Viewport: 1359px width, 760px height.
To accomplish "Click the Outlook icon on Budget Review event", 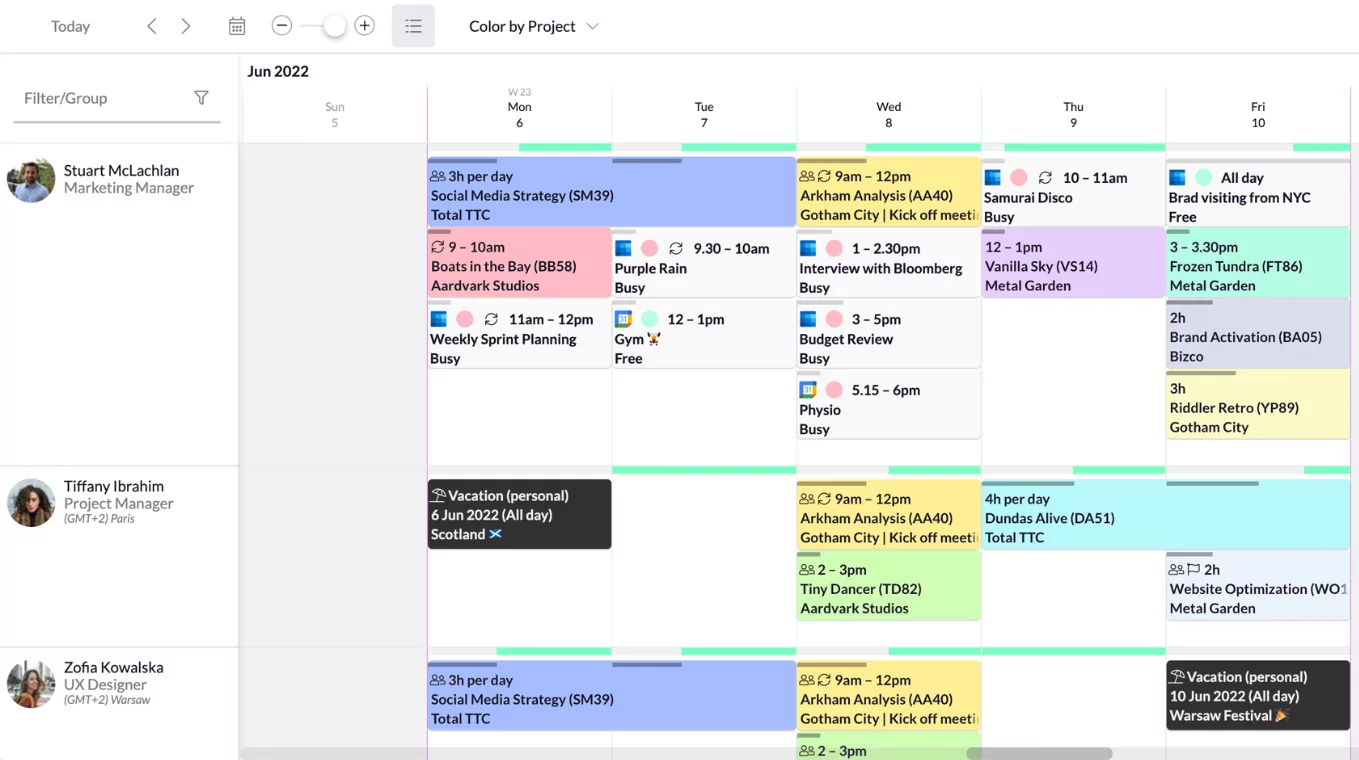I will point(808,319).
